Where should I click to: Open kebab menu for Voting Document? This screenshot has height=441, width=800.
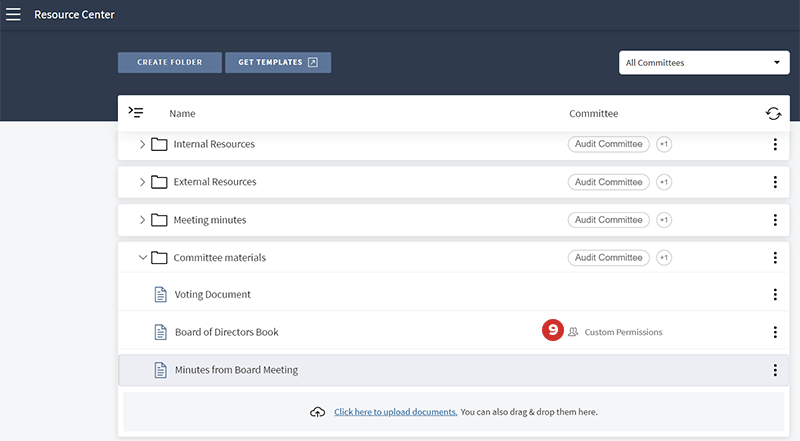pos(775,295)
